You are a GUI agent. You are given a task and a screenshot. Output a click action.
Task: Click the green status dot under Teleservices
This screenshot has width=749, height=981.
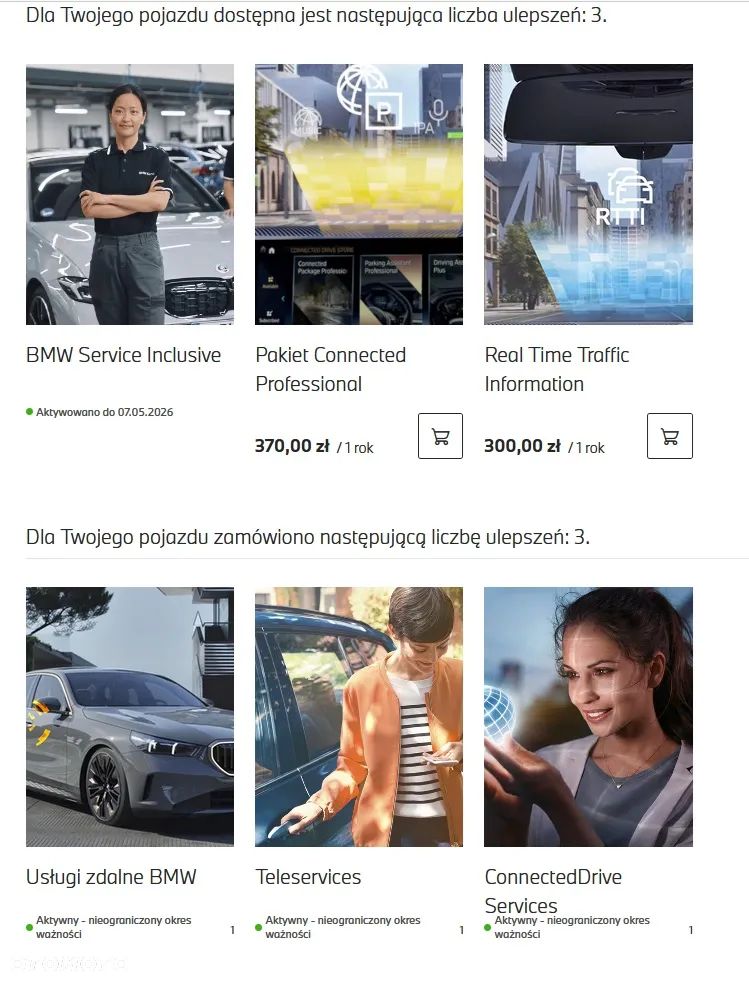pyautogui.click(x=258, y=927)
